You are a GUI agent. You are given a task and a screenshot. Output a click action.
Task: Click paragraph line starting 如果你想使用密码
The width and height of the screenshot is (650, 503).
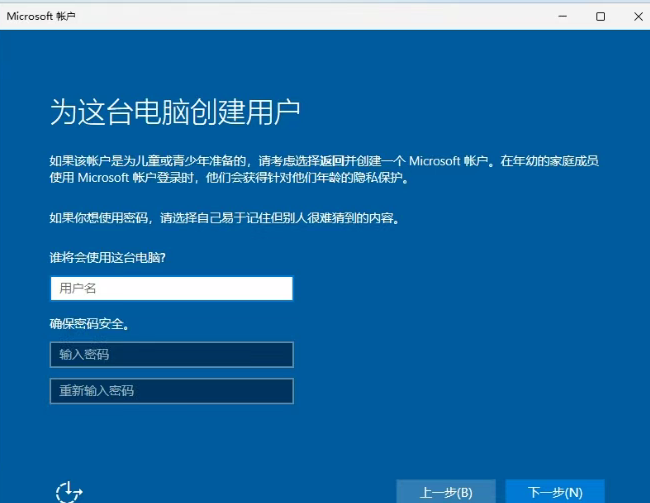click(224, 217)
